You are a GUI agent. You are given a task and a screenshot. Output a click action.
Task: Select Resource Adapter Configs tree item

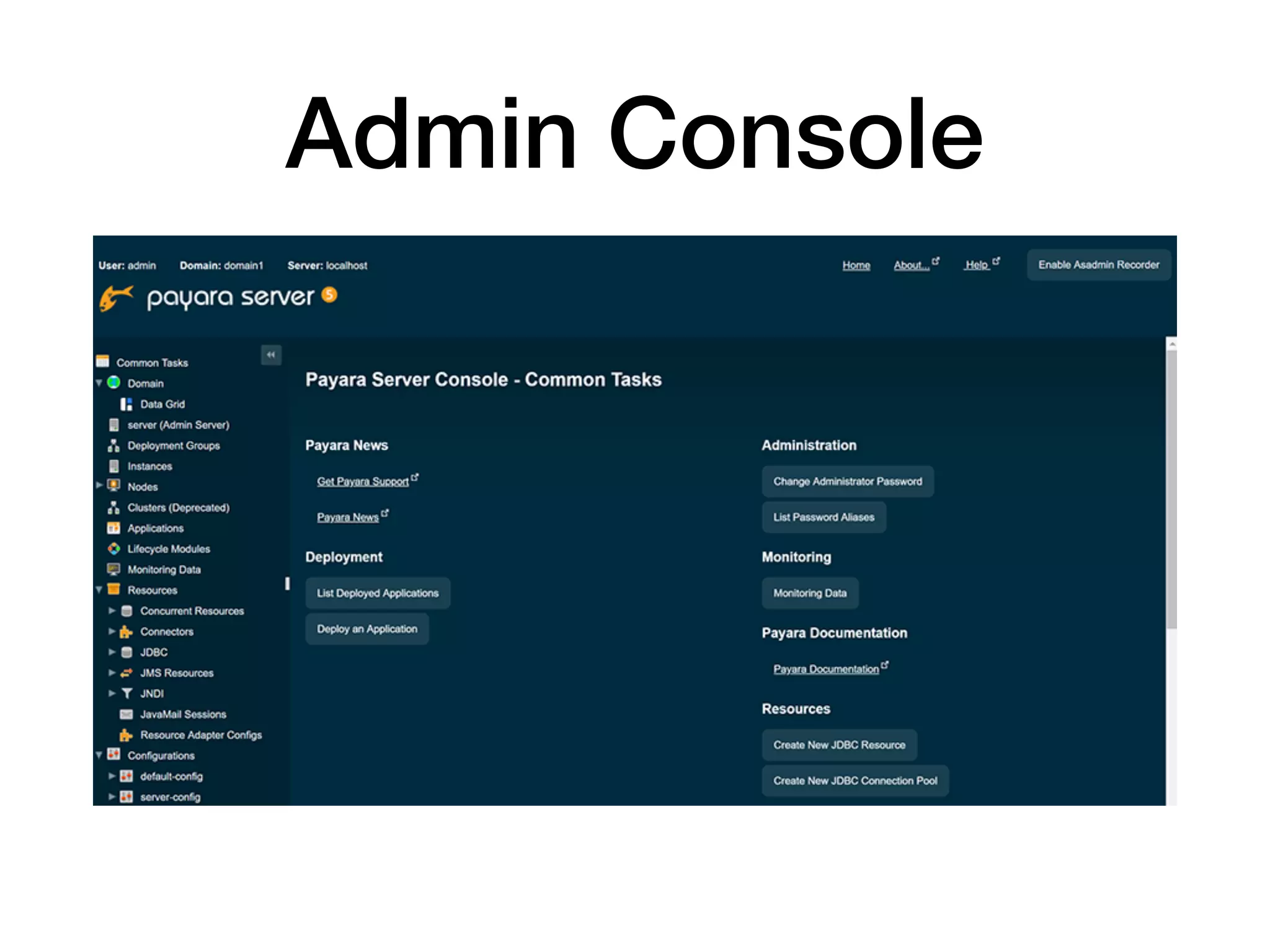[x=201, y=735]
